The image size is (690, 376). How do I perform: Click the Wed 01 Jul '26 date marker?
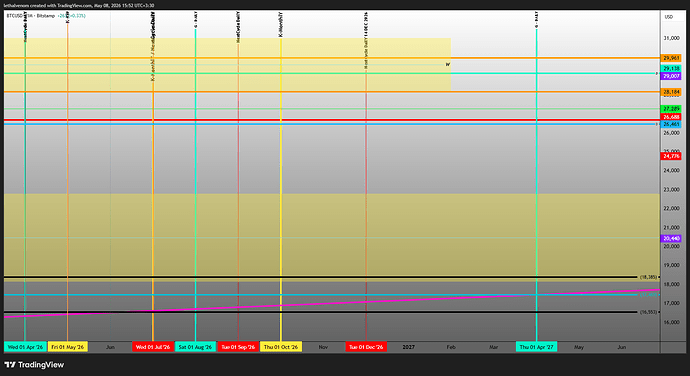pos(153,347)
